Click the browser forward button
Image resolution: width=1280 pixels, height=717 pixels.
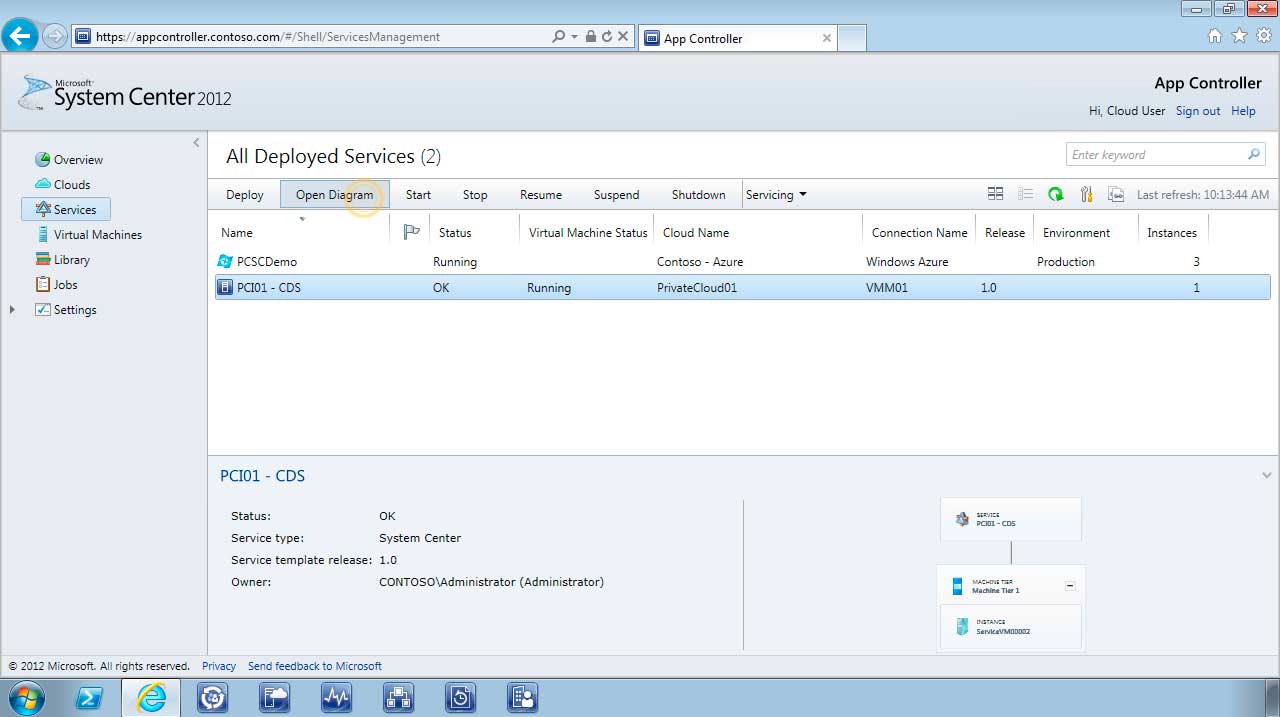click(54, 36)
